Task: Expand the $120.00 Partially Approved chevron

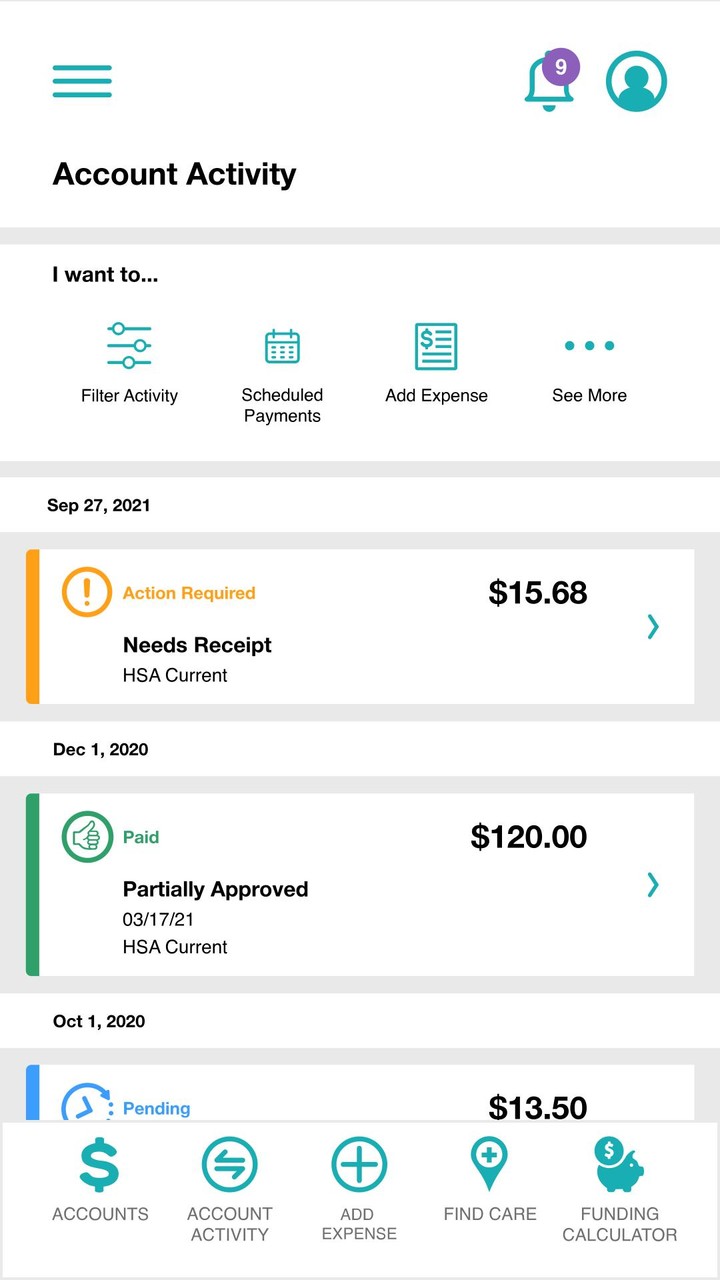Action: tap(653, 884)
